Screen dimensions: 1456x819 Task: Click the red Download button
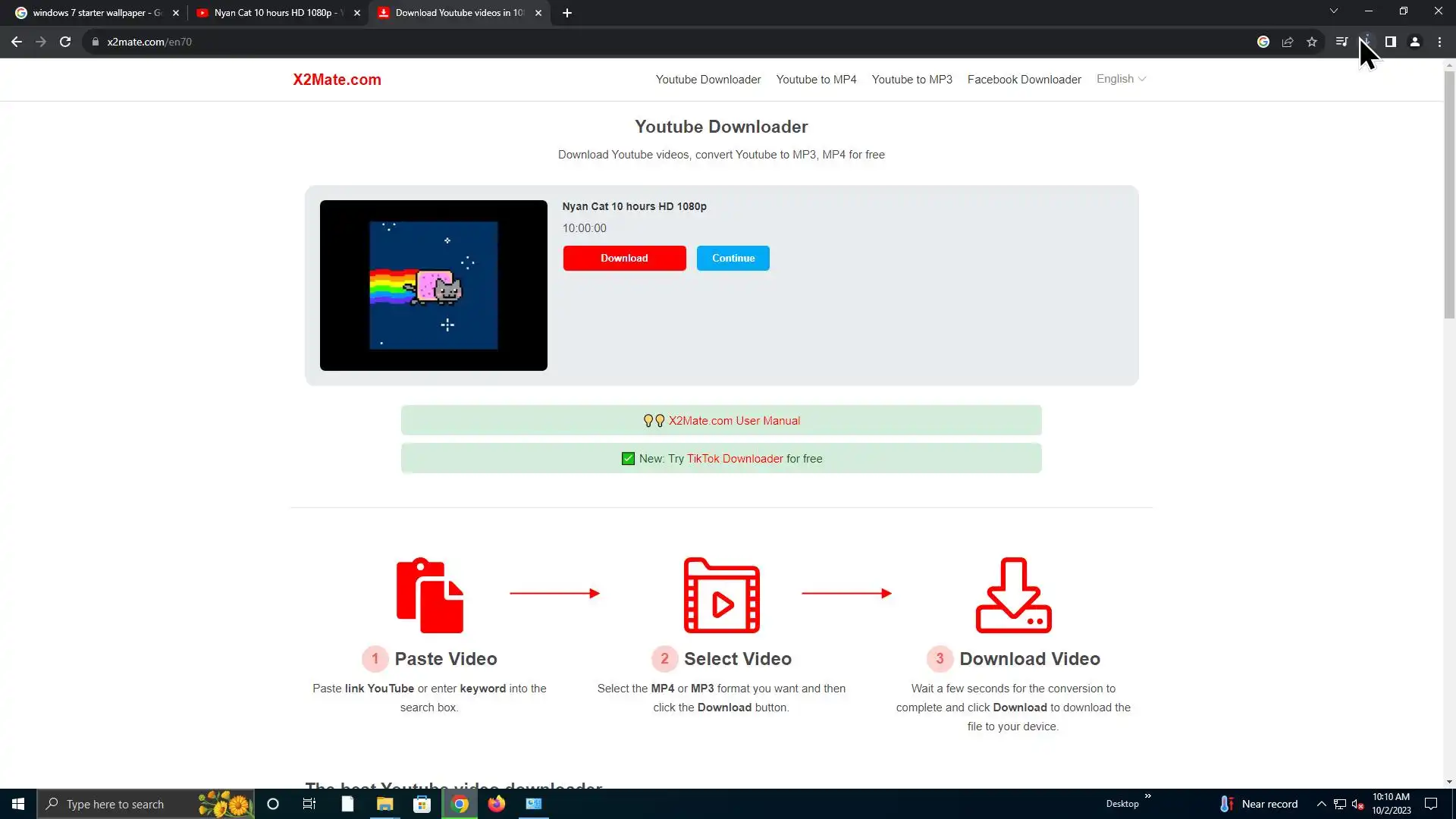[x=624, y=258]
